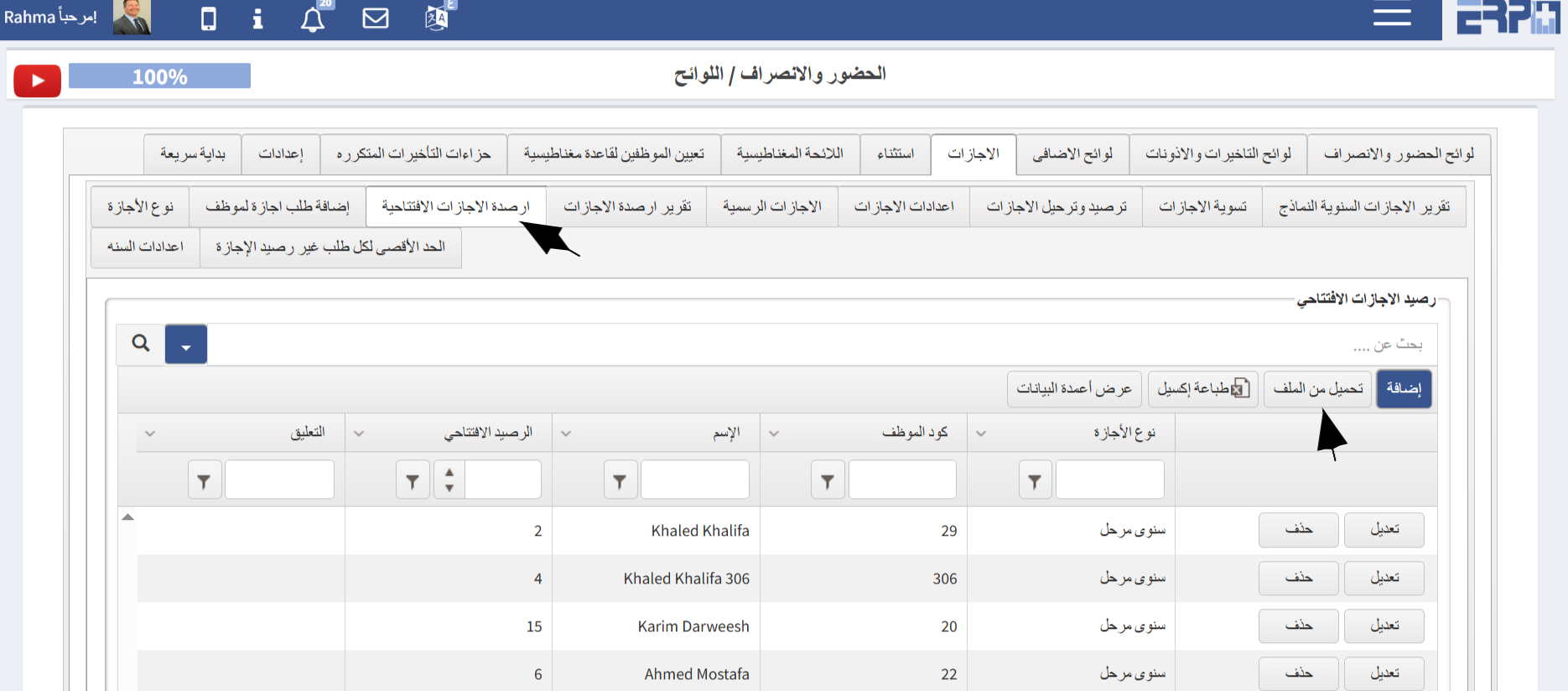
Task: Open جزاءات التأخيرات المتكرره tab
Action: 413,154
